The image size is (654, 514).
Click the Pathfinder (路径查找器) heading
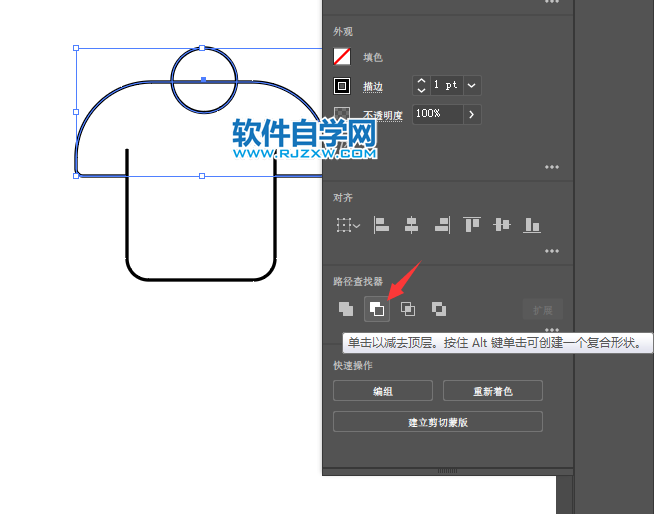pos(358,281)
